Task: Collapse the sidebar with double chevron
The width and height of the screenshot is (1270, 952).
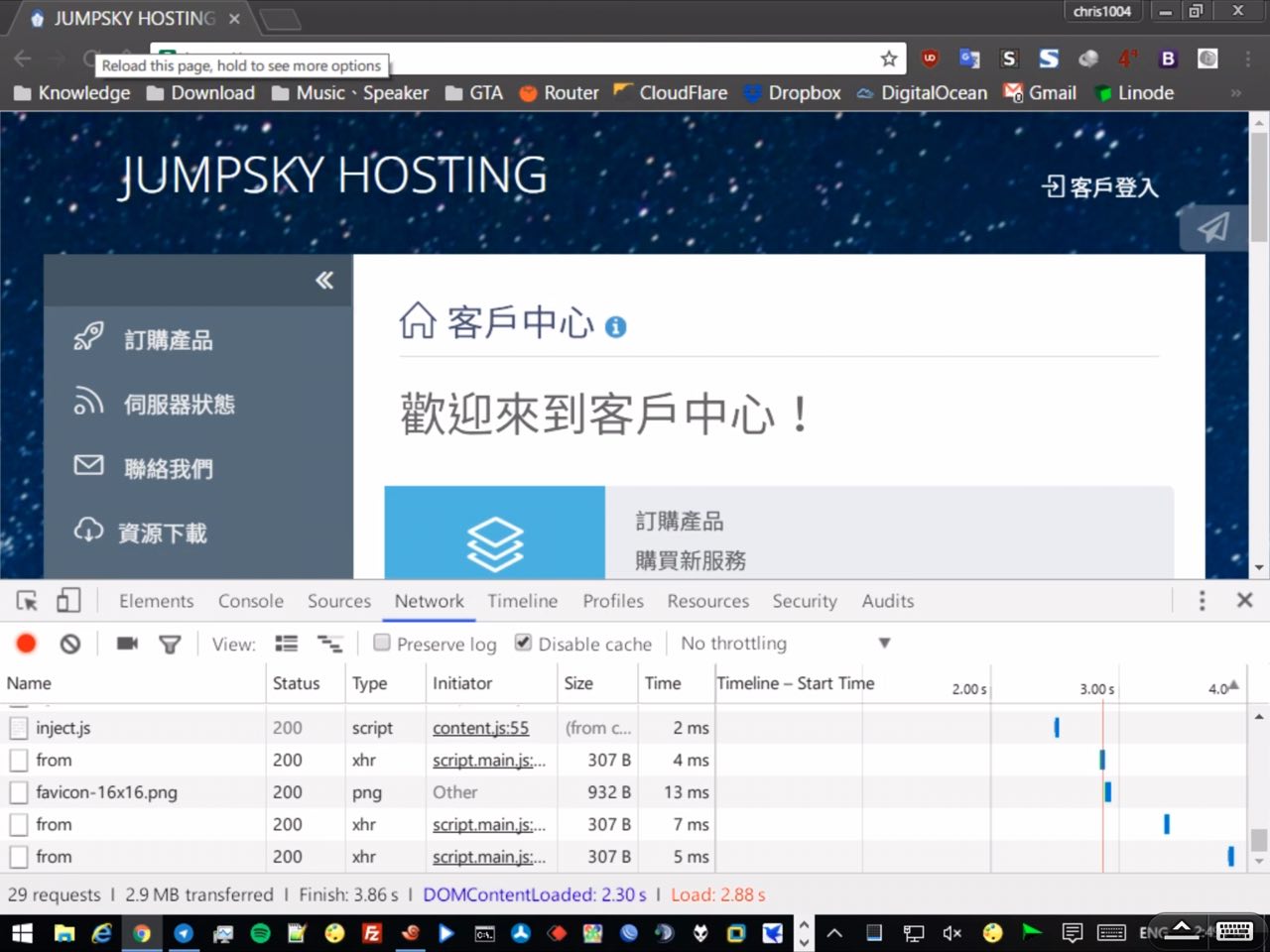Action: pos(324,281)
